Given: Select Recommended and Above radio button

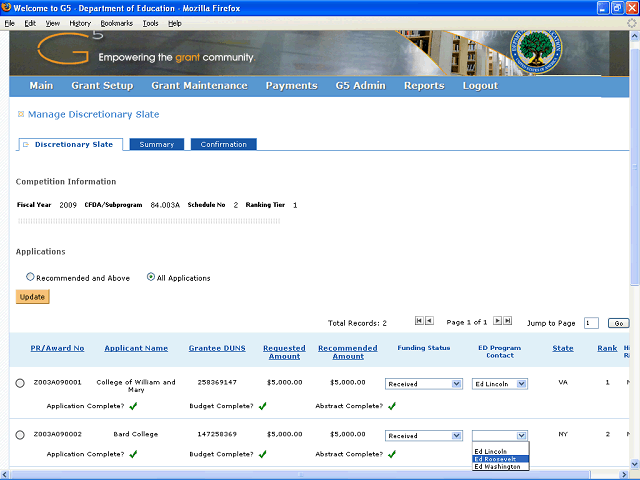Looking at the screenshot, I should tap(30, 277).
